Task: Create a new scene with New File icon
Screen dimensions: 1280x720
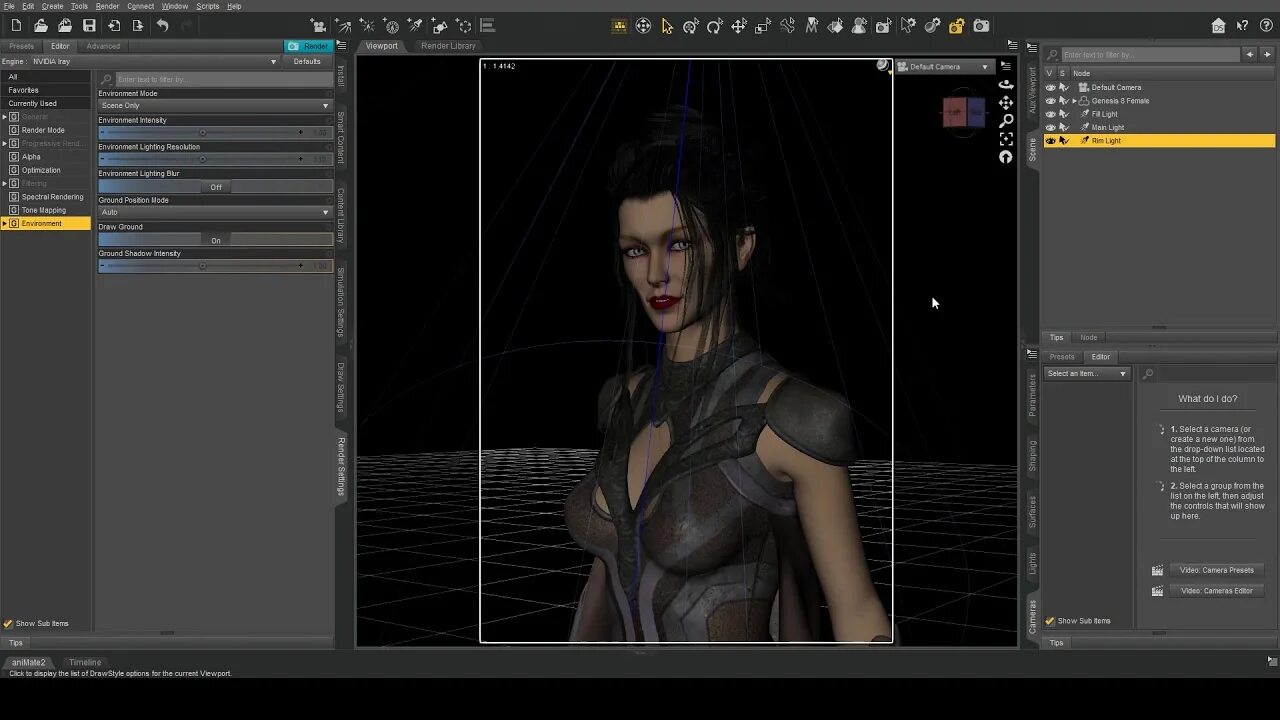Action: tap(16, 25)
